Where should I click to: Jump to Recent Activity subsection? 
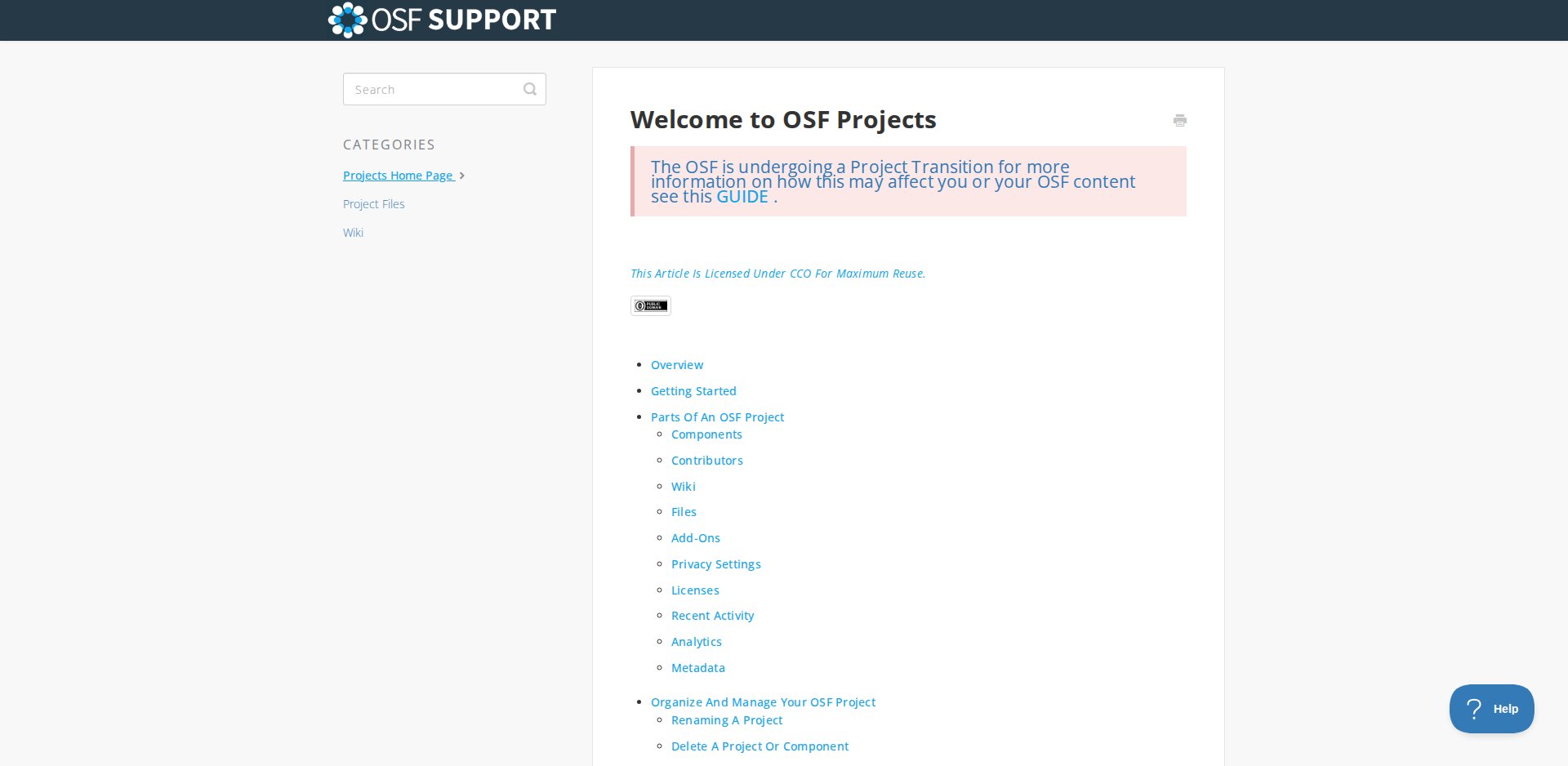712,616
